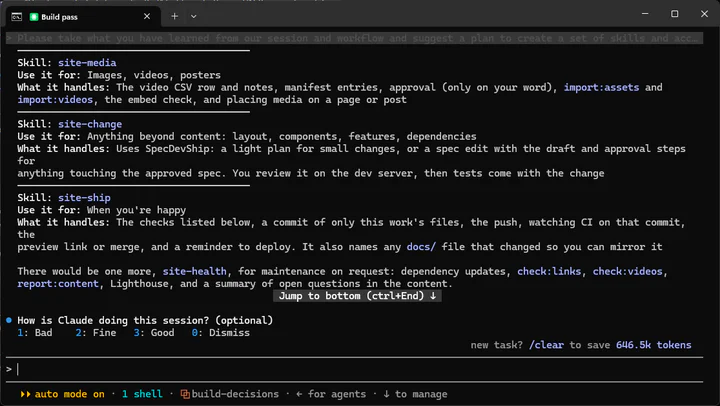Screen dimensions: 720x406
Task: Click the blue bullet beside session question
Action: point(9,320)
